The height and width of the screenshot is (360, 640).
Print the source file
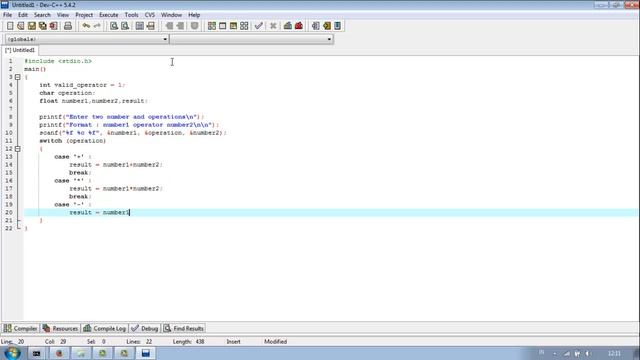[x=68, y=26]
